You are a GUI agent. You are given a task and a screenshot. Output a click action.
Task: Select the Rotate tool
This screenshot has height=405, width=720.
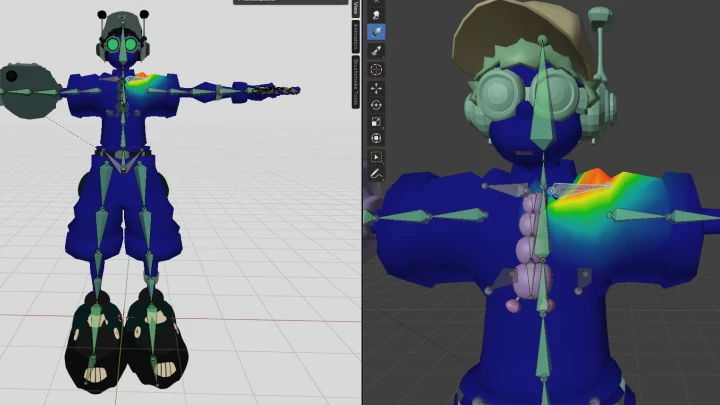point(376,105)
